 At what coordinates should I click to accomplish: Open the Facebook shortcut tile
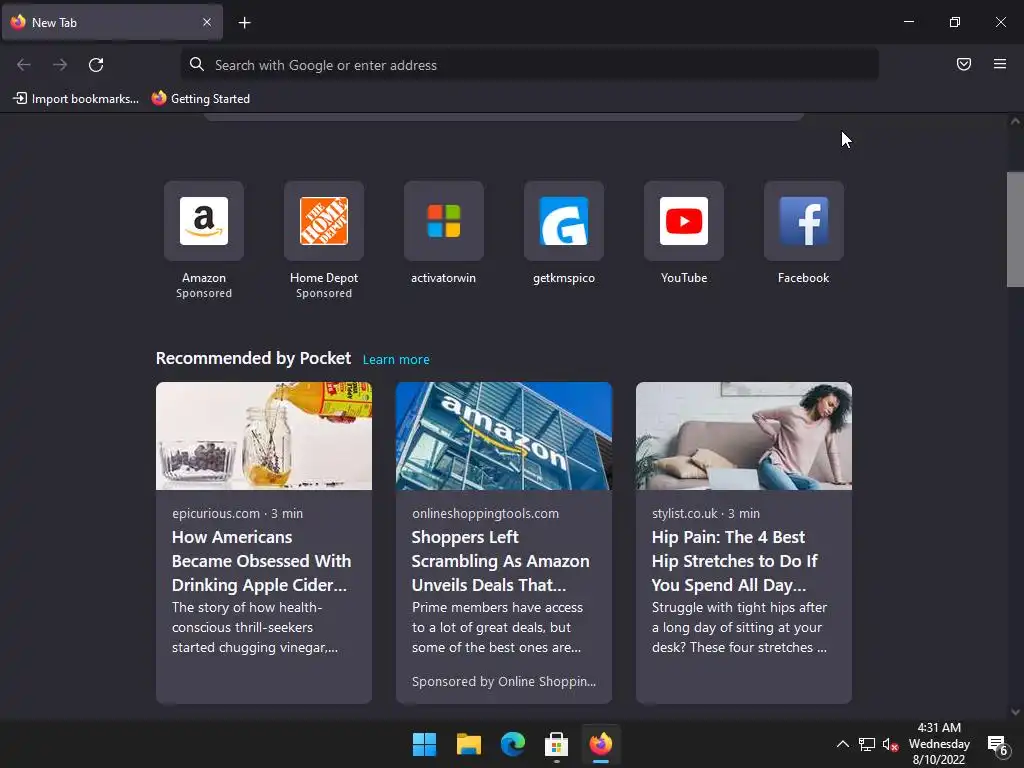tap(804, 221)
